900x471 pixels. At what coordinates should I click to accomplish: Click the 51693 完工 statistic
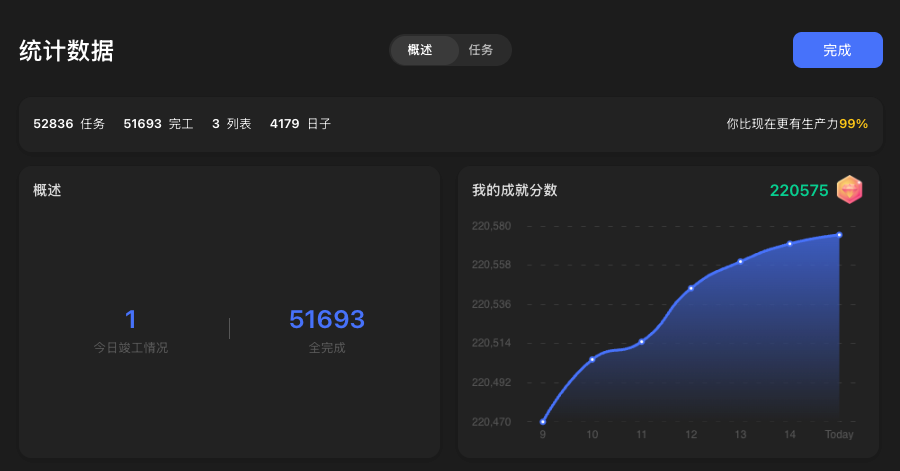(x=158, y=124)
